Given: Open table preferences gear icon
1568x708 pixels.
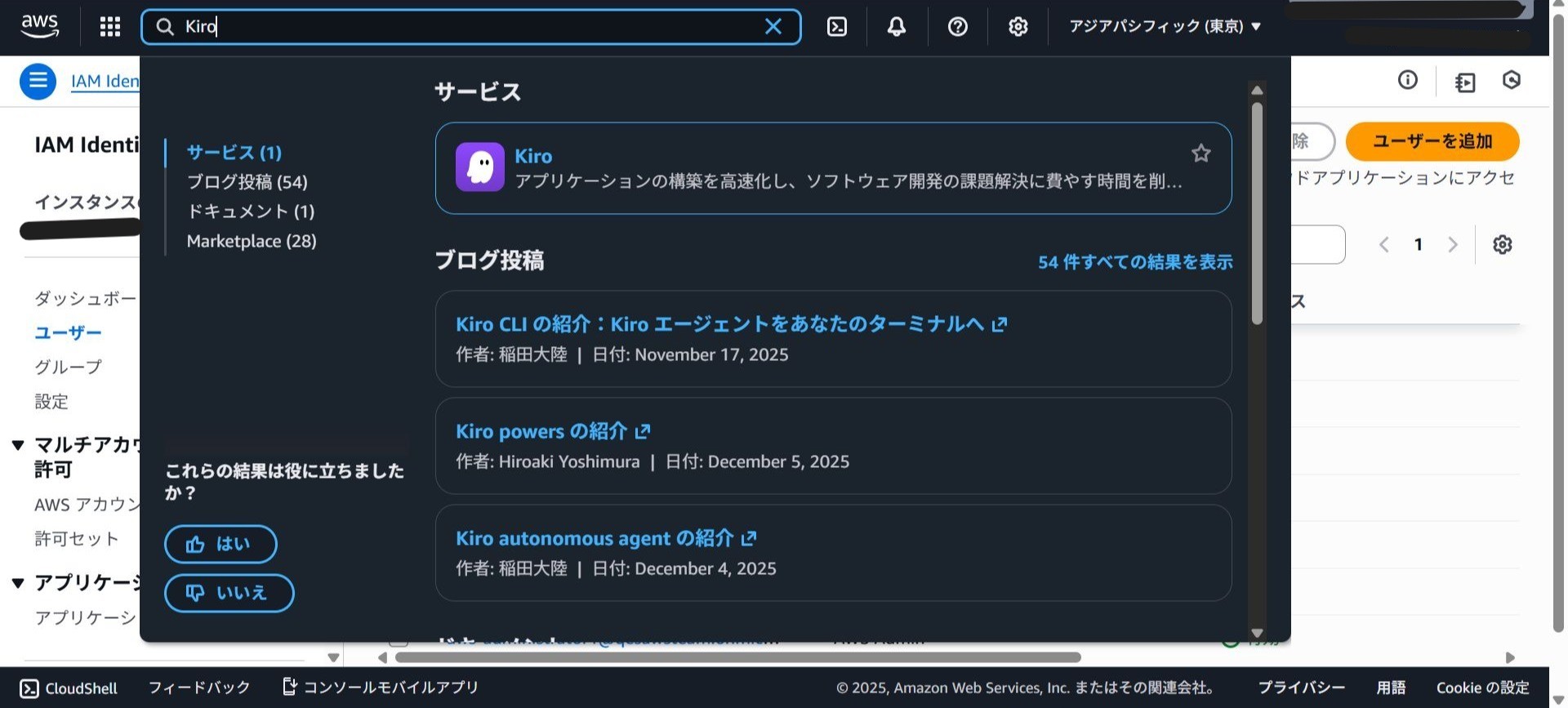Looking at the screenshot, I should click(x=1502, y=244).
